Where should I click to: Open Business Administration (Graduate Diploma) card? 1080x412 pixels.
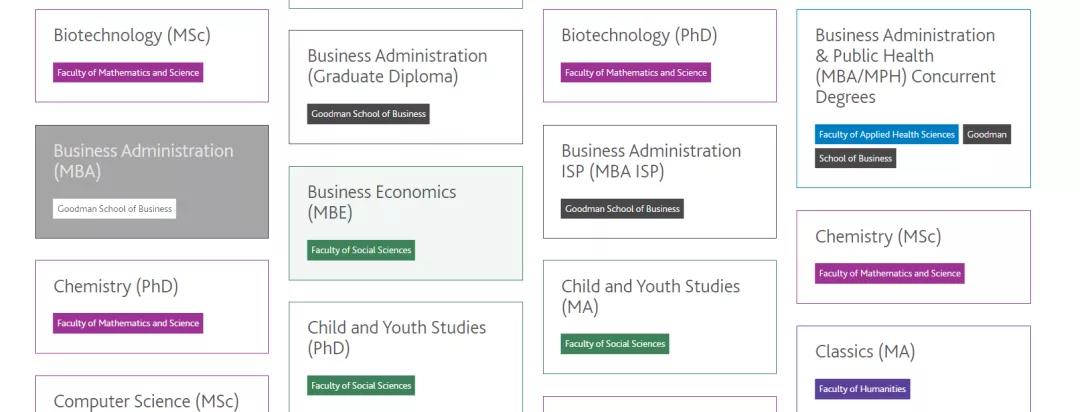[x=406, y=87]
